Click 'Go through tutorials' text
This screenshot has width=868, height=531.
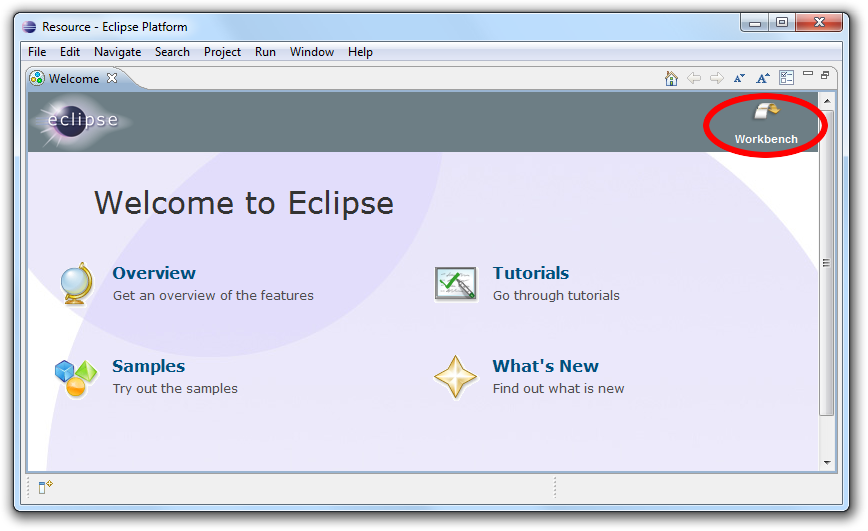pyautogui.click(x=556, y=296)
